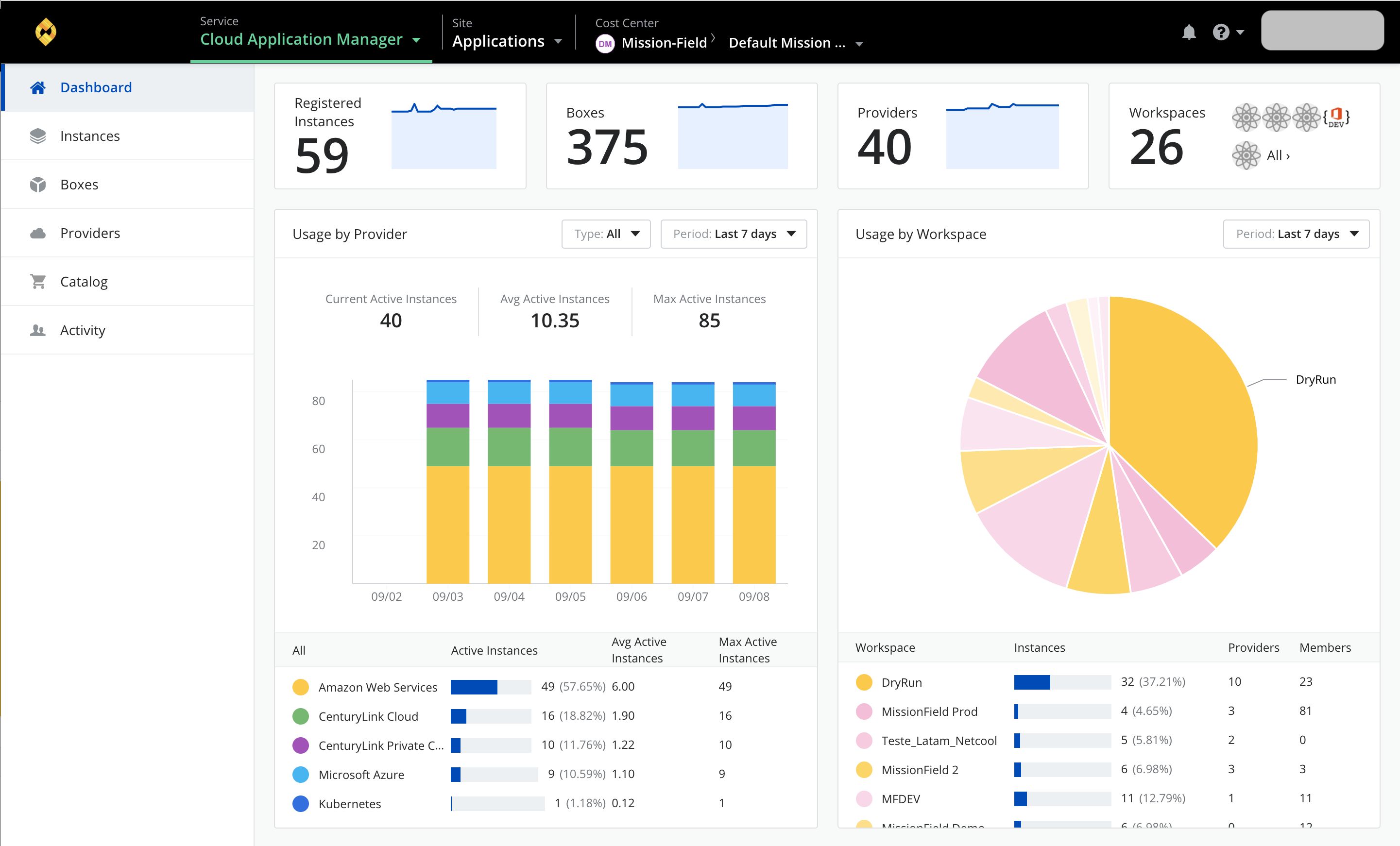Select the Teste_Latam_Netcool workspace row
Viewport: 1400px width, 846px height.
tap(1109, 740)
